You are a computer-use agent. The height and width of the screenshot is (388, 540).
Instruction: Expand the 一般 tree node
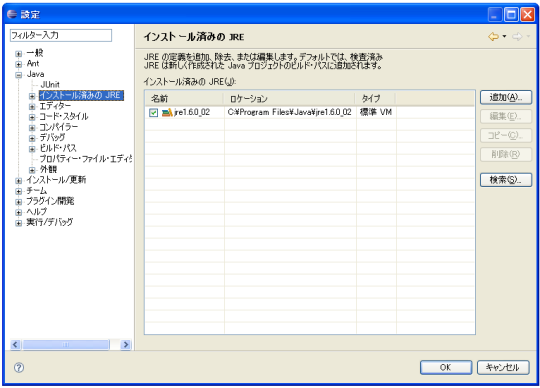click(x=19, y=54)
